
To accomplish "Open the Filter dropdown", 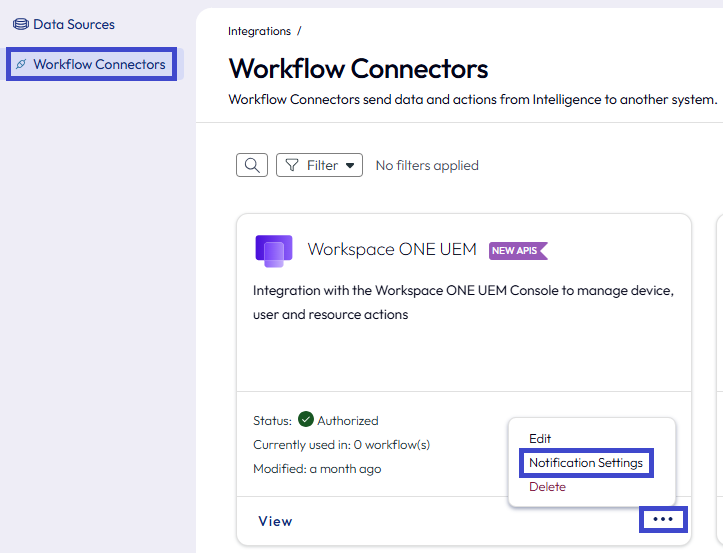I will 319,165.
